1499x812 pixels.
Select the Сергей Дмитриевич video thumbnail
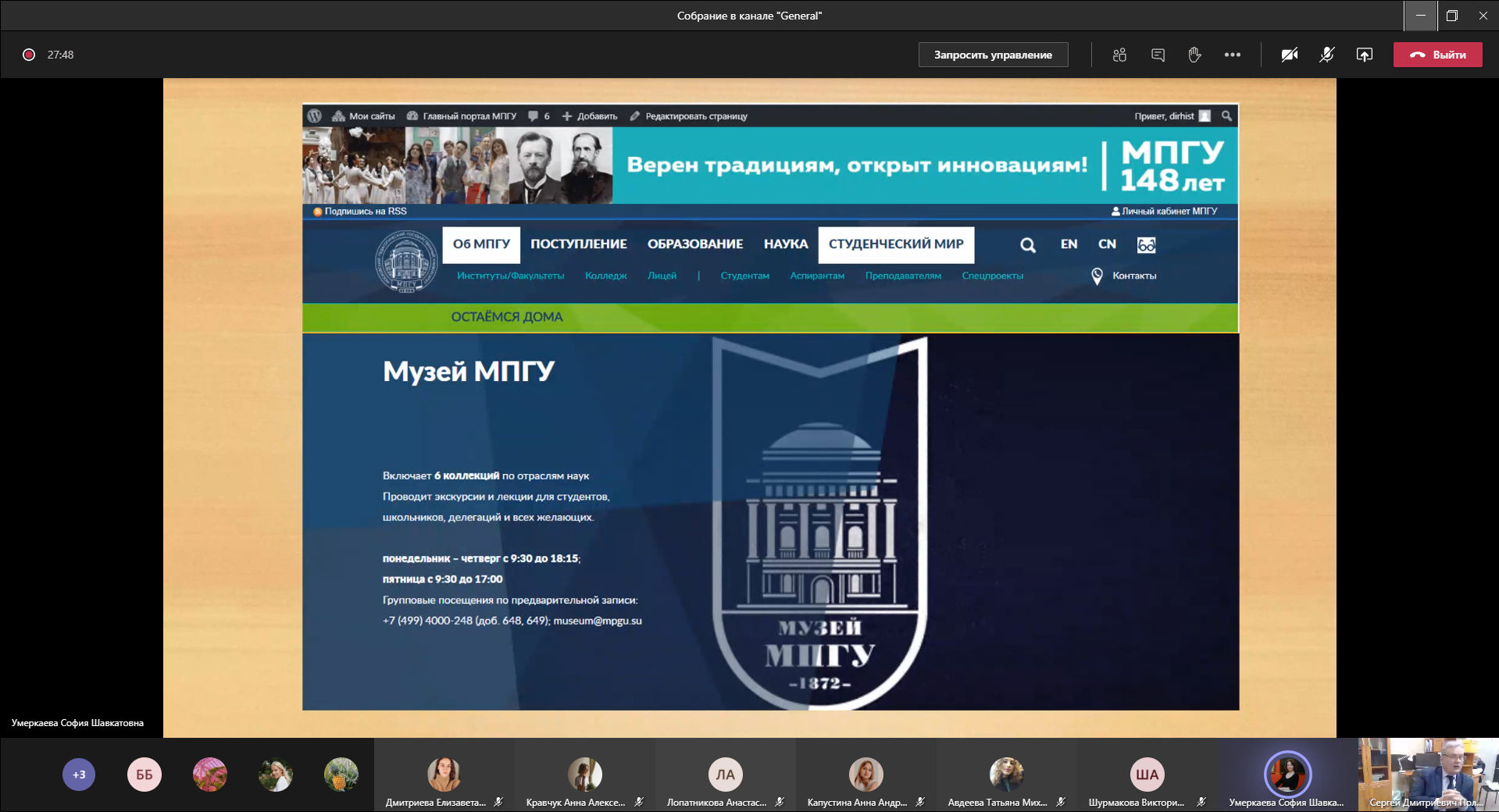click(1428, 775)
